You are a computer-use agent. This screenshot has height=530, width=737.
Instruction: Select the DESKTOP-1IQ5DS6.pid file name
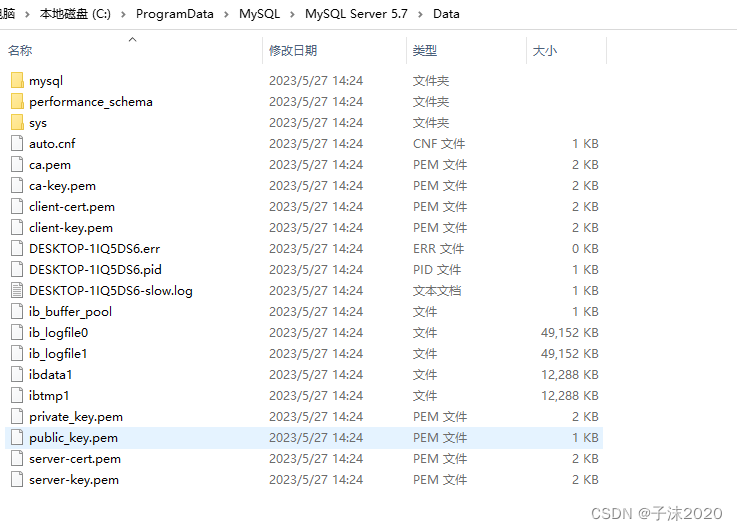coord(95,270)
